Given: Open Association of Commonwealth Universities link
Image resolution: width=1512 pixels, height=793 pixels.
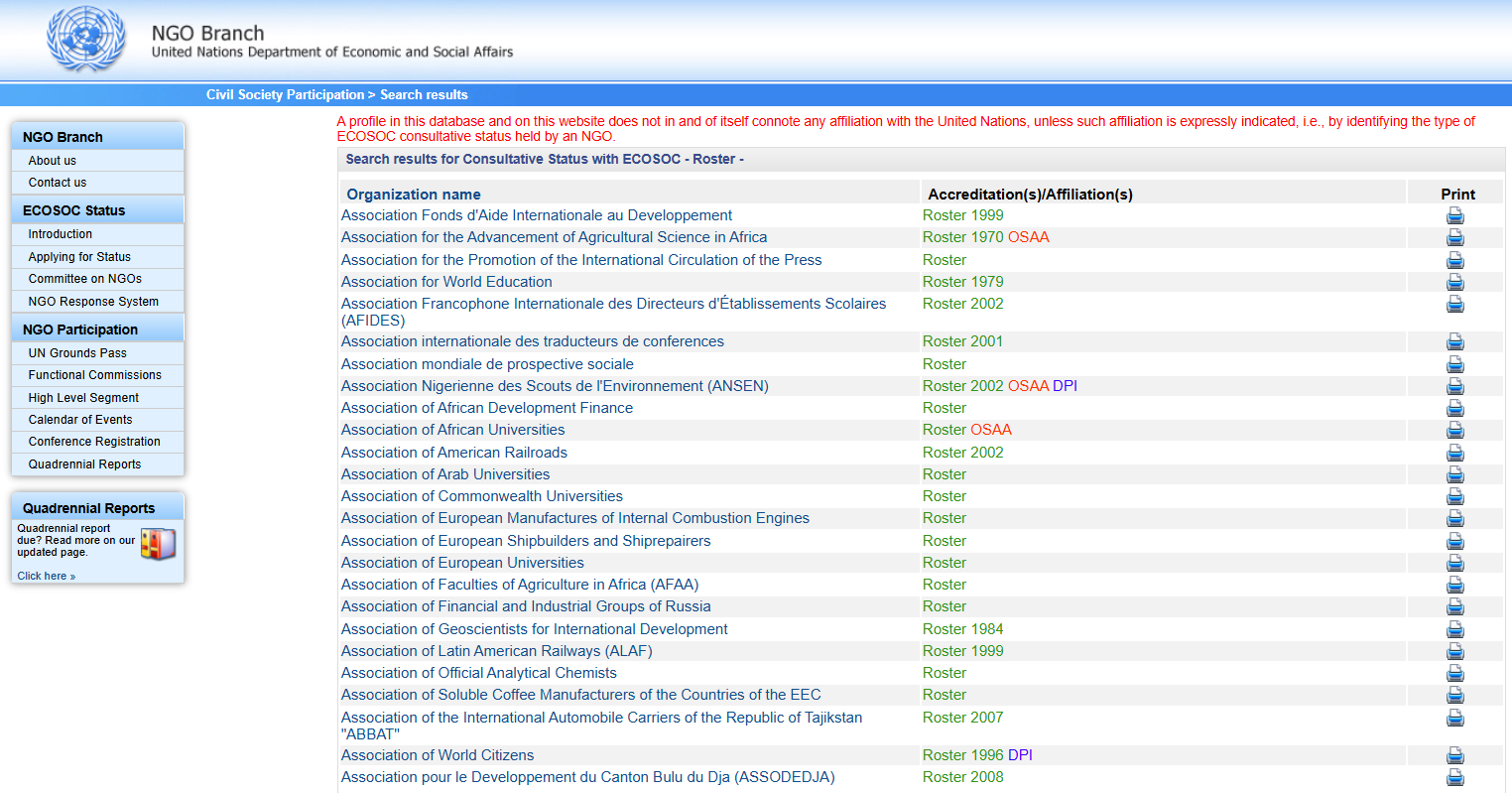Looking at the screenshot, I should point(481,496).
